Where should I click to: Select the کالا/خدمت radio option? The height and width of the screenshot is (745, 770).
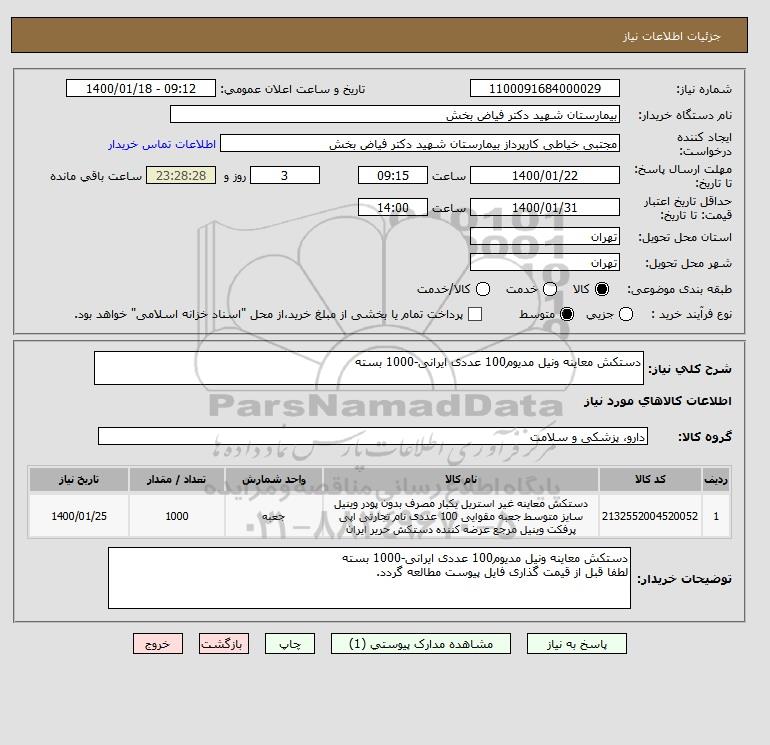[483, 289]
